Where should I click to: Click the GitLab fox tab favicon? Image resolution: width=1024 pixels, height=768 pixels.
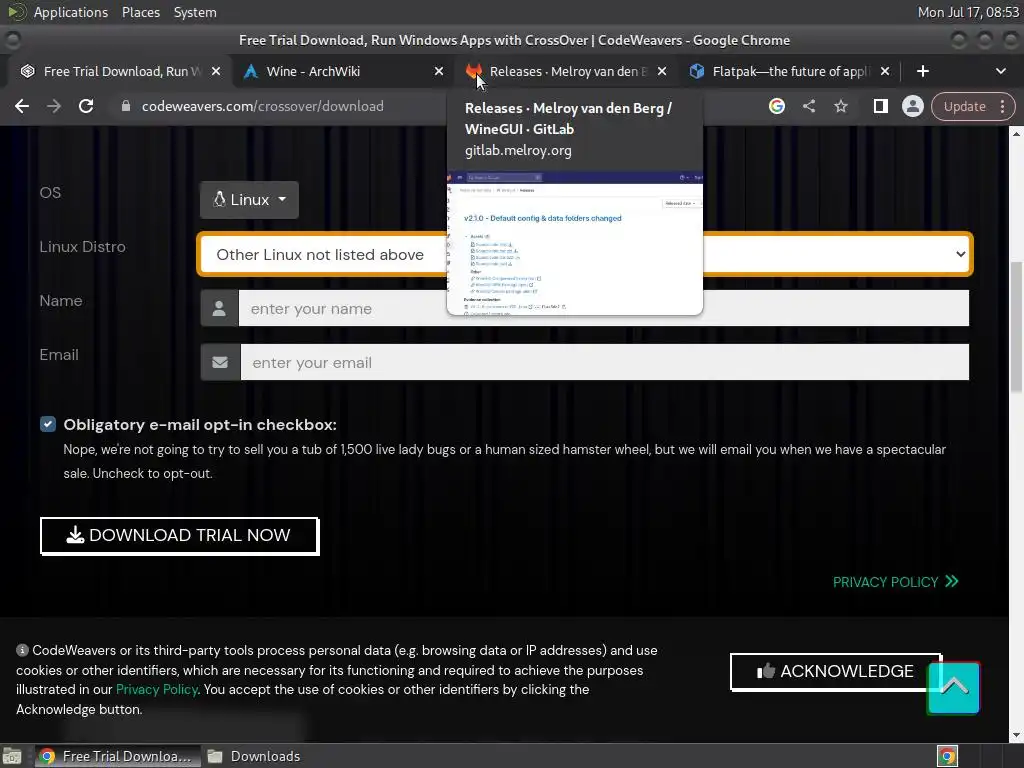tap(473, 71)
